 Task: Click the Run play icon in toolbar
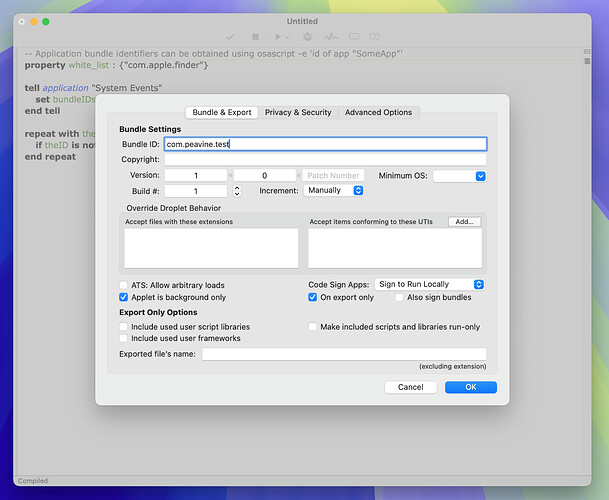coord(278,37)
